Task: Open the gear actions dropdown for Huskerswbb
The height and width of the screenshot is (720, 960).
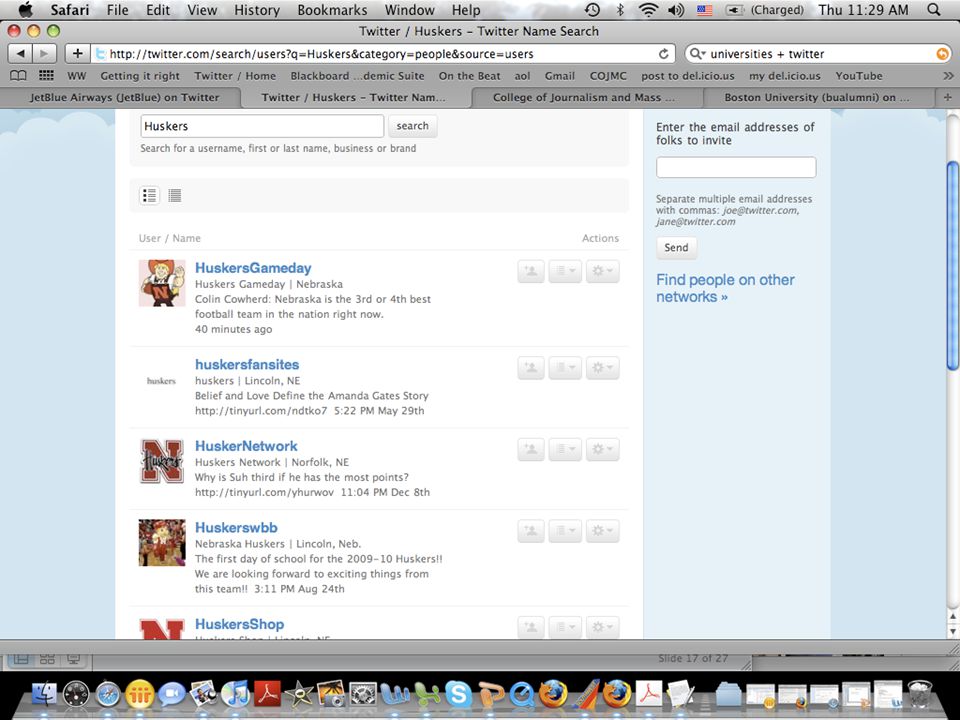Action: click(602, 531)
